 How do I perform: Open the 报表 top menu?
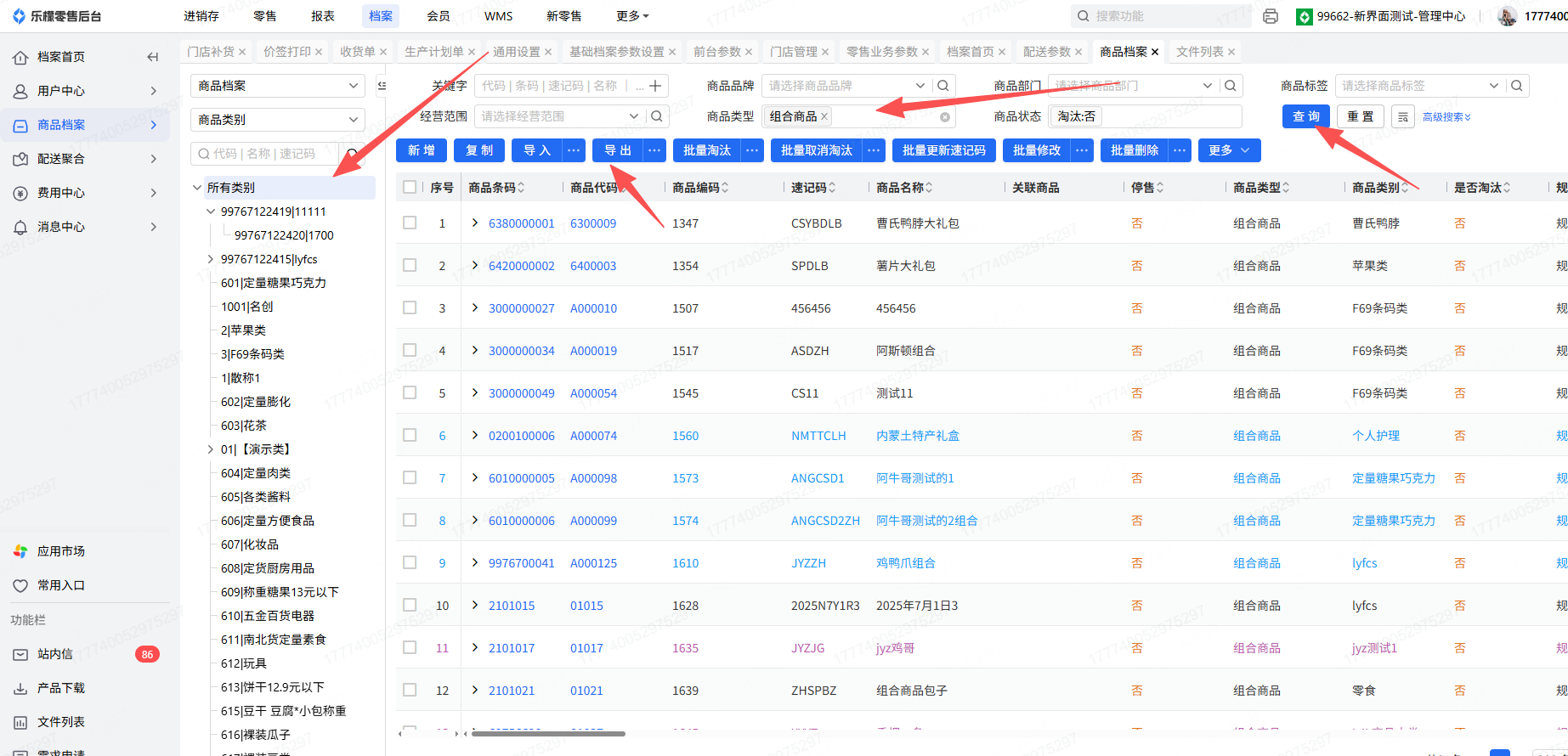pos(322,16)
